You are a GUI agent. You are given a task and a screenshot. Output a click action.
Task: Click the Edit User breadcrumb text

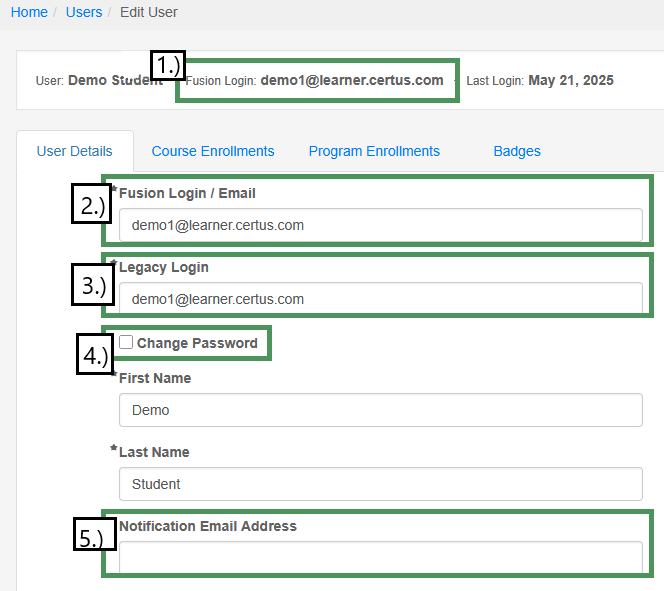pos(148,12)
